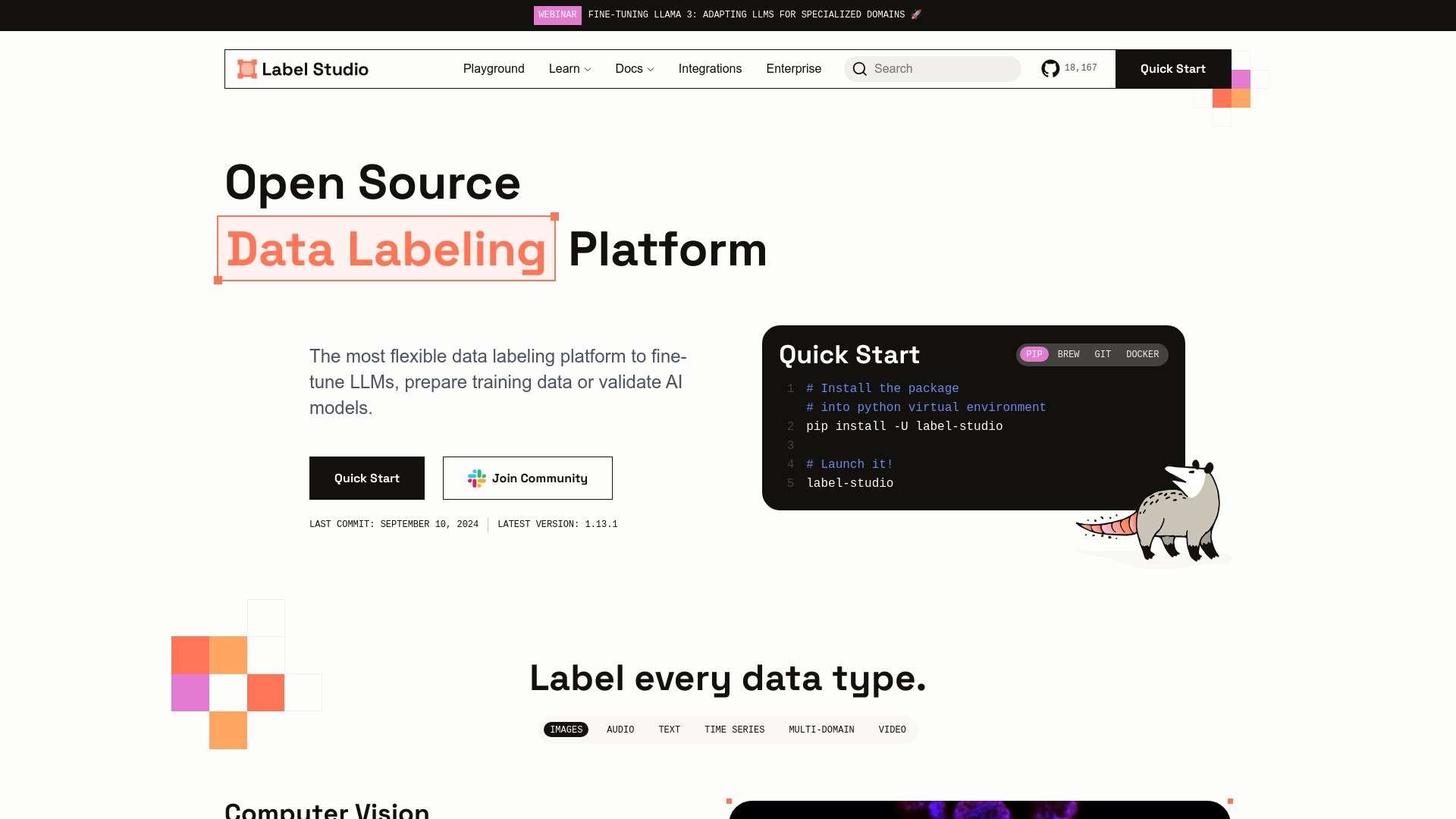Screen dimensions: 1456x819
Task: Click the '# Launch it!' comment
Action: [x=849, y=464]
